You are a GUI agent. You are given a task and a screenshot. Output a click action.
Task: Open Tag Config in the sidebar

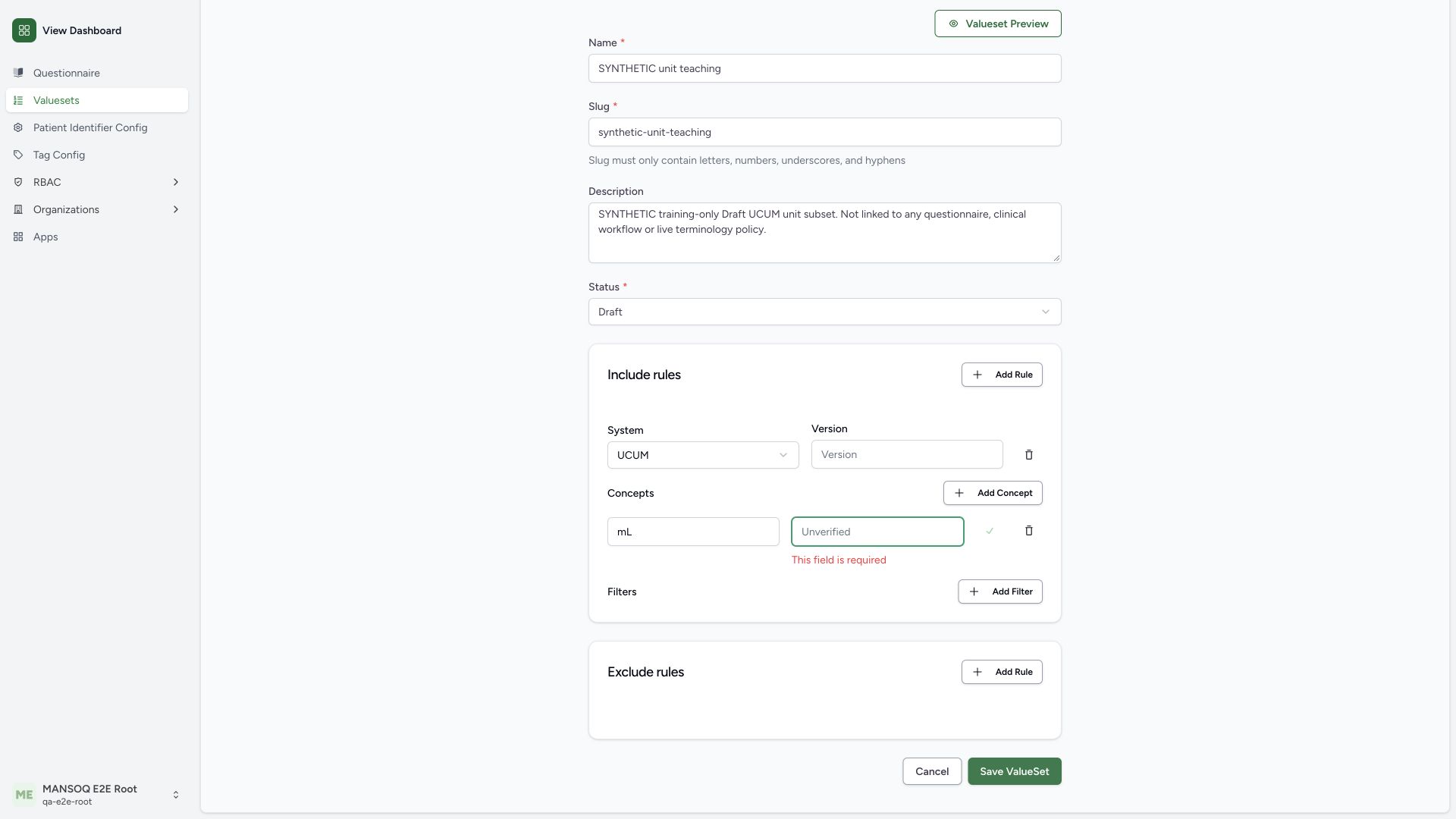pos(97,155)
